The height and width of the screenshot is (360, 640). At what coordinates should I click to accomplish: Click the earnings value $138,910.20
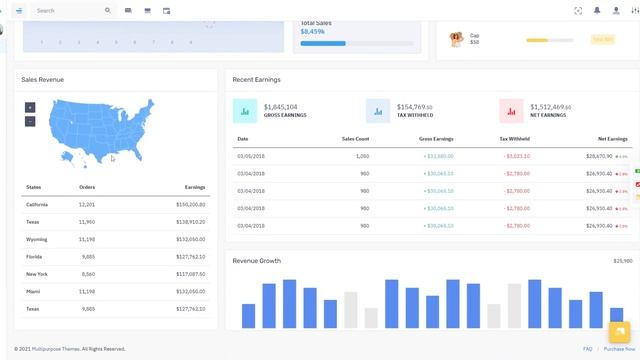click(x=191, y=222)
